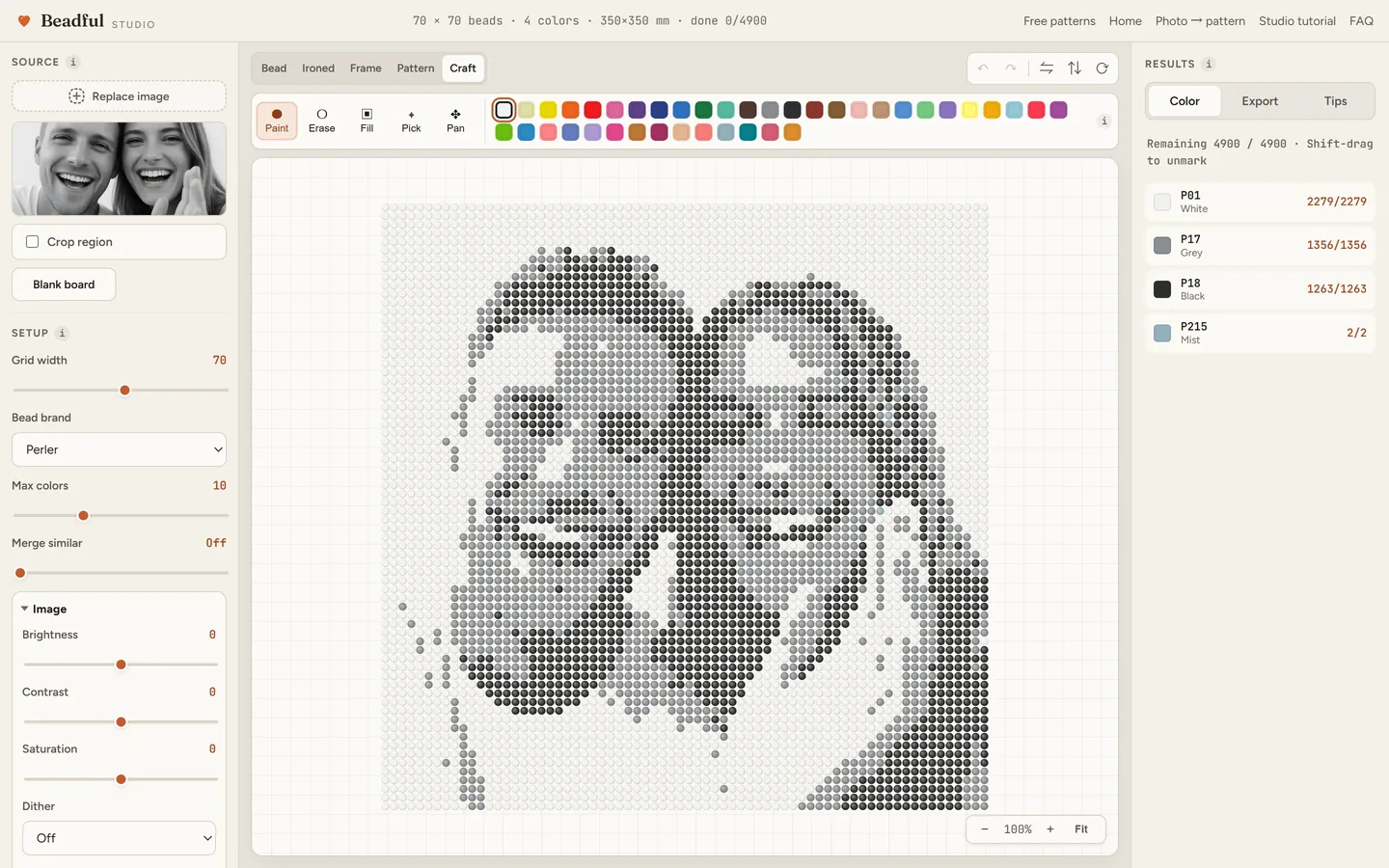Click the P18 Black color chip
Screen dimensions: 1389x868
(1162, 288)
